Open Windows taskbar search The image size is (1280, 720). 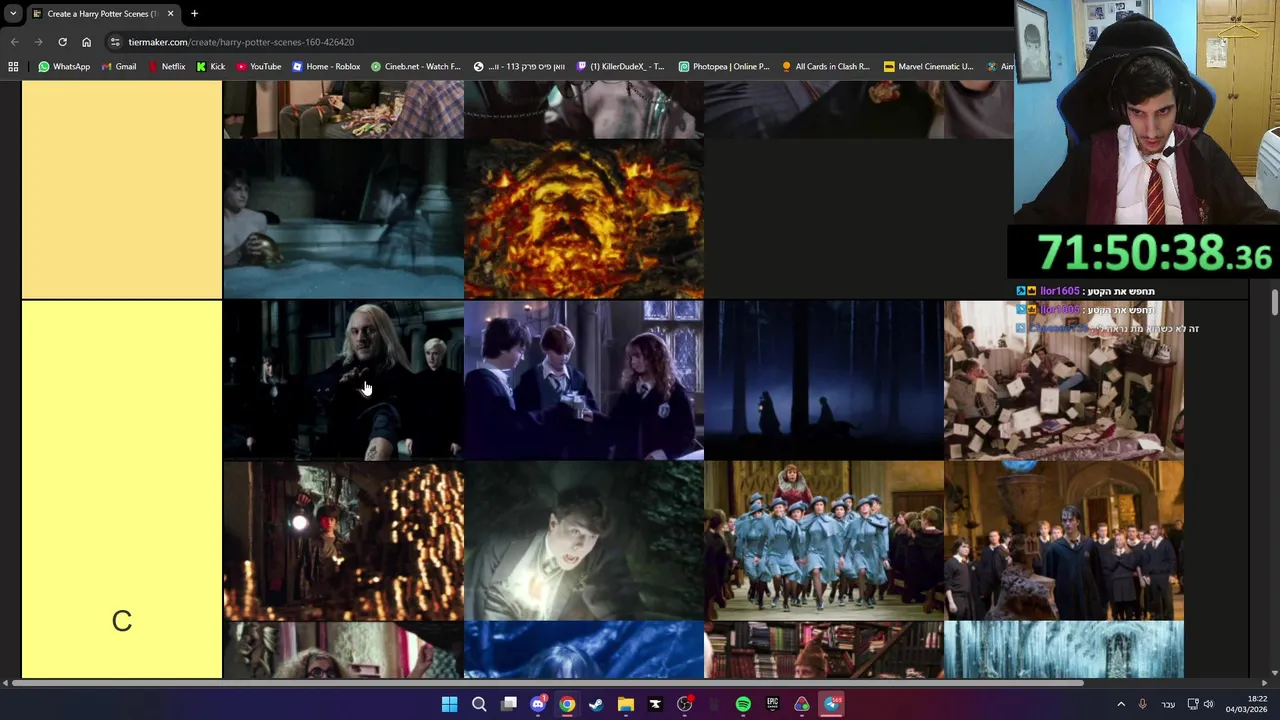coord(479,705)
